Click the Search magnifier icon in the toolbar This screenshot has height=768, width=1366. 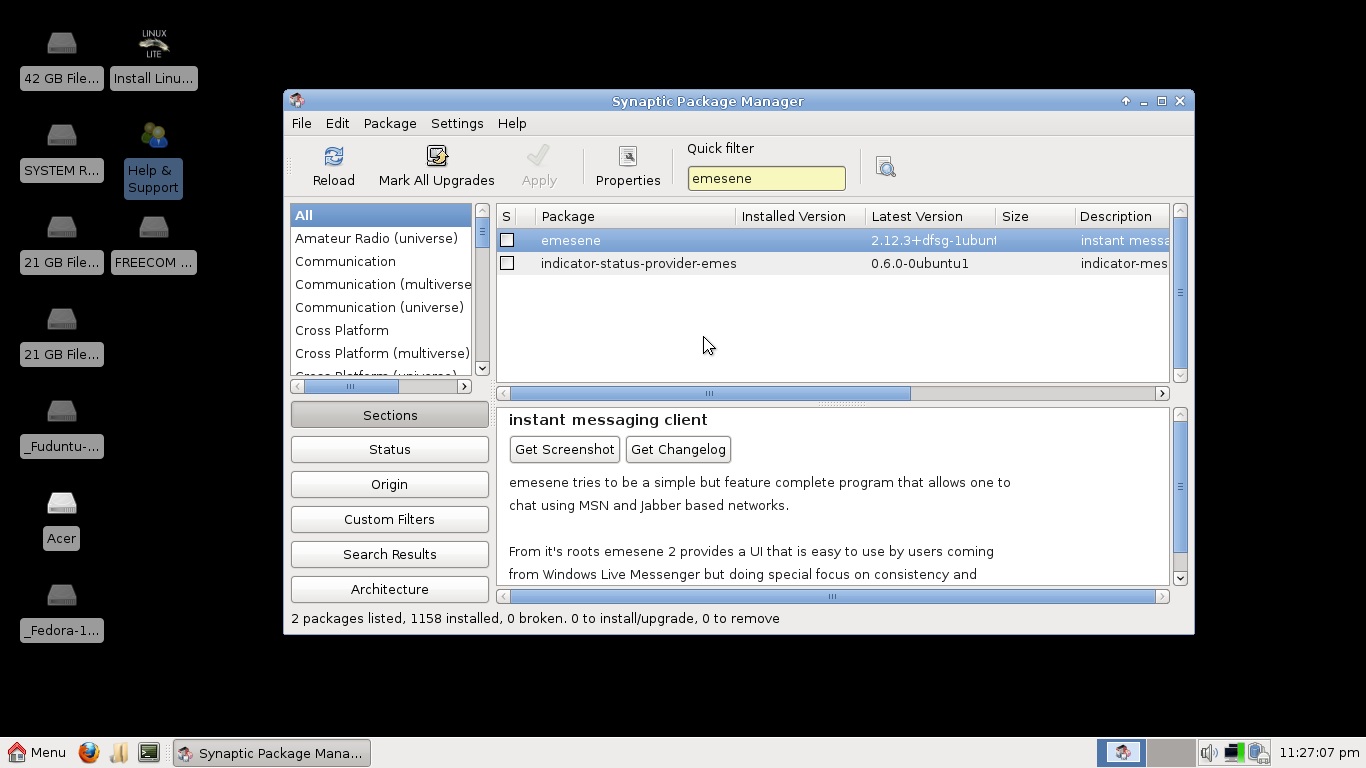tap(885, 167)
